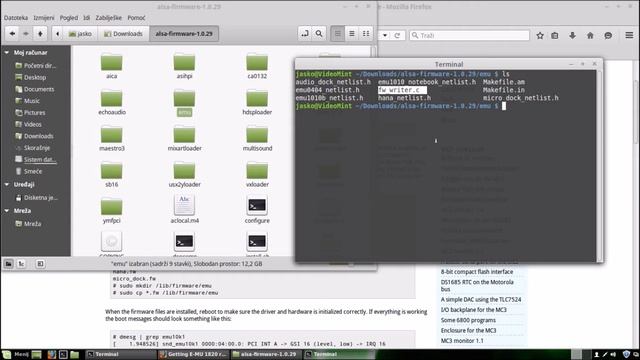This screenshot has width=640, height=360.
Task: Open the echoaudio folder
Action: pyautogui.click(x=111, y=102)
